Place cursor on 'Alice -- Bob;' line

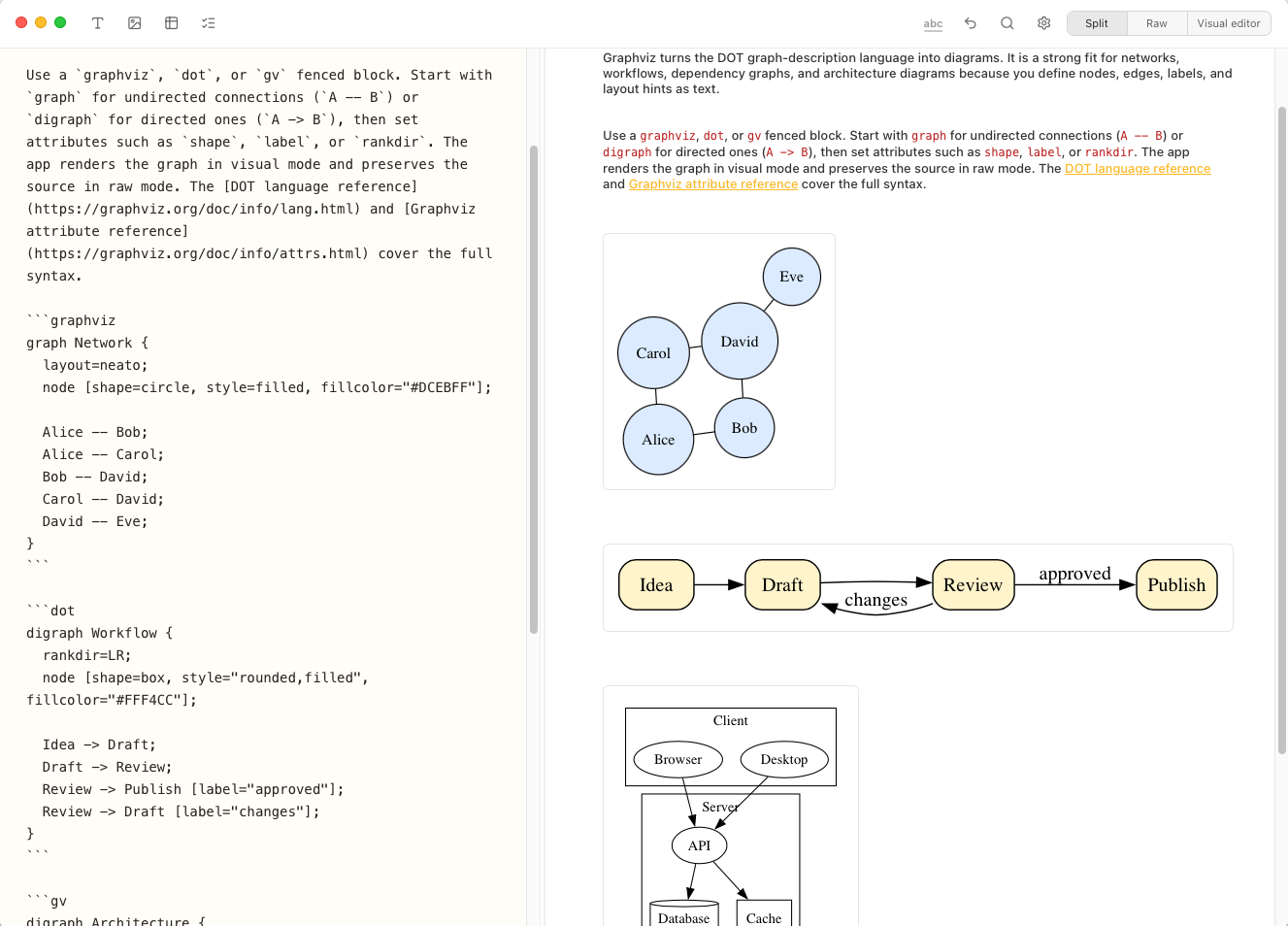point(95,432)
